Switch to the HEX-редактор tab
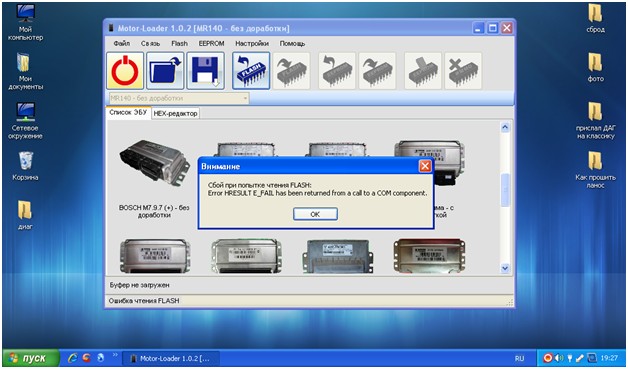The width and height of the screenshot is (628, 369). click(x=175, y=113)
